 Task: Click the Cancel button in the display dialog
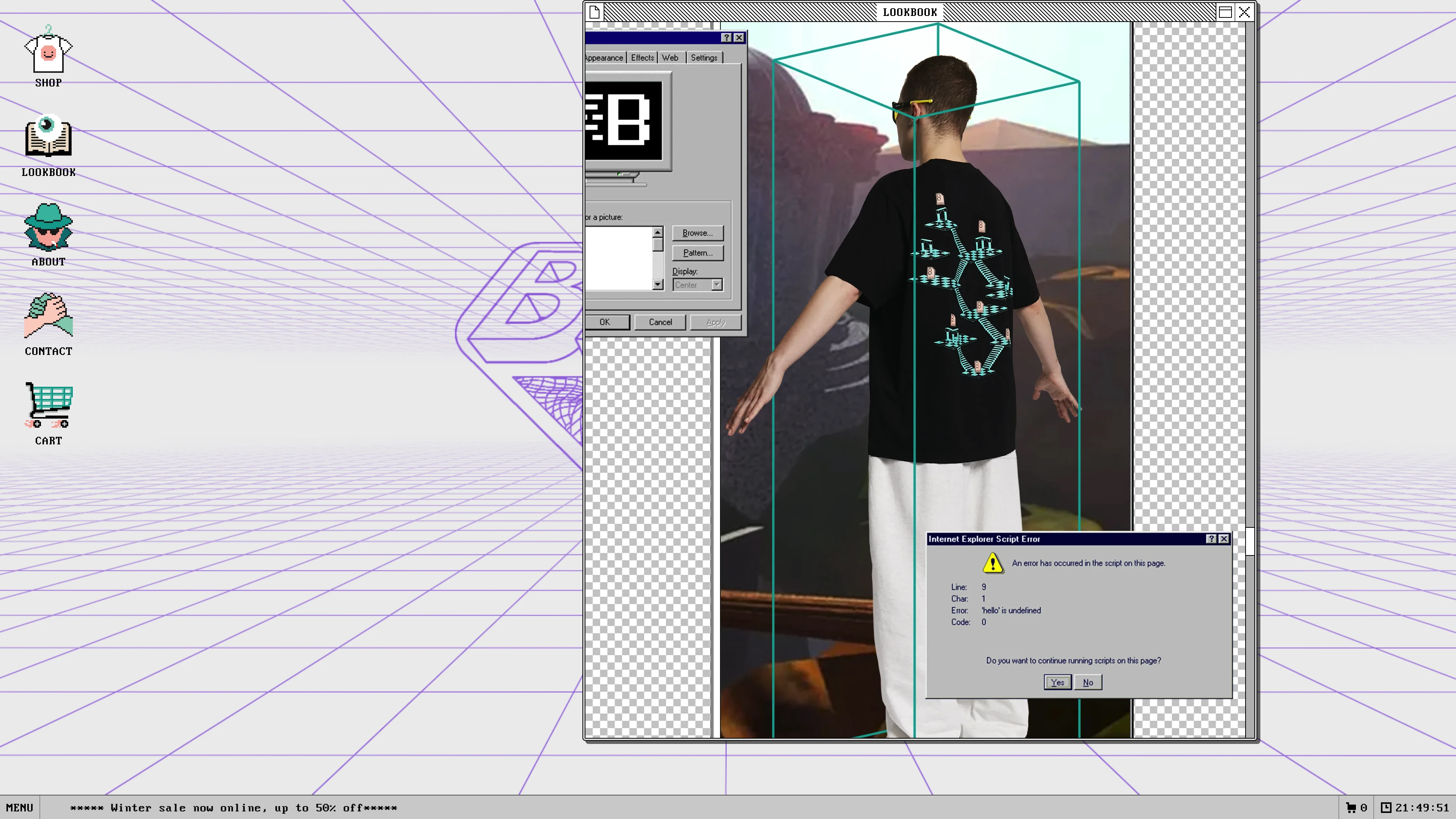click(660, 322)
